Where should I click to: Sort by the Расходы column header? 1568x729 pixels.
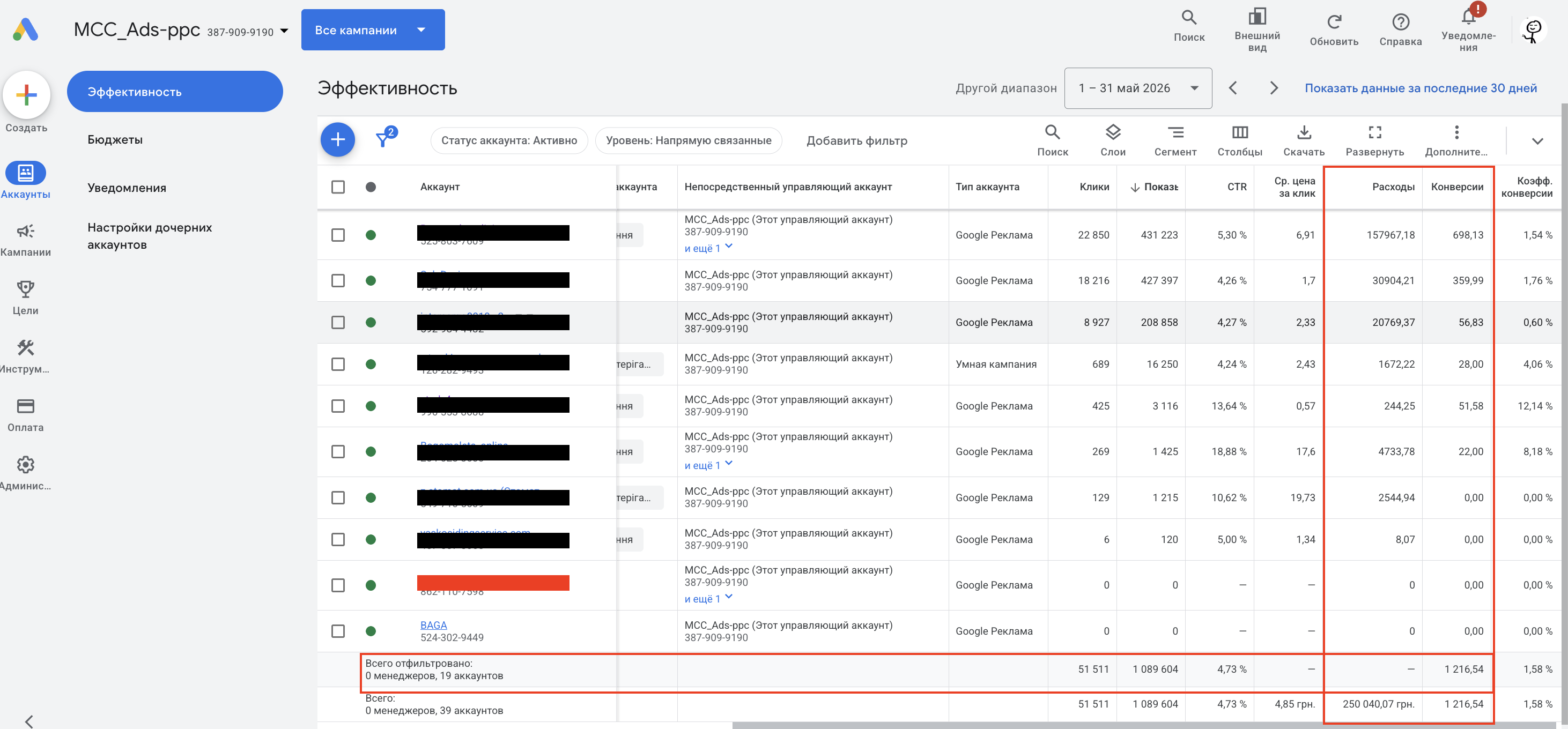1393,187
